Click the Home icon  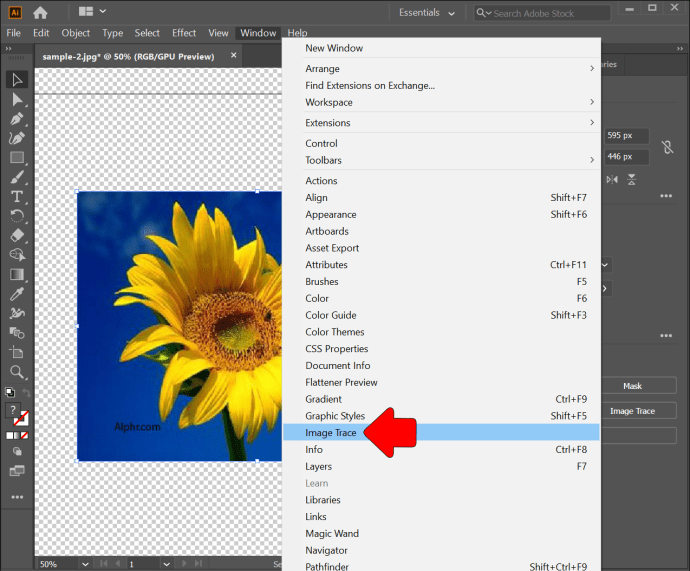tap(40, 13)
